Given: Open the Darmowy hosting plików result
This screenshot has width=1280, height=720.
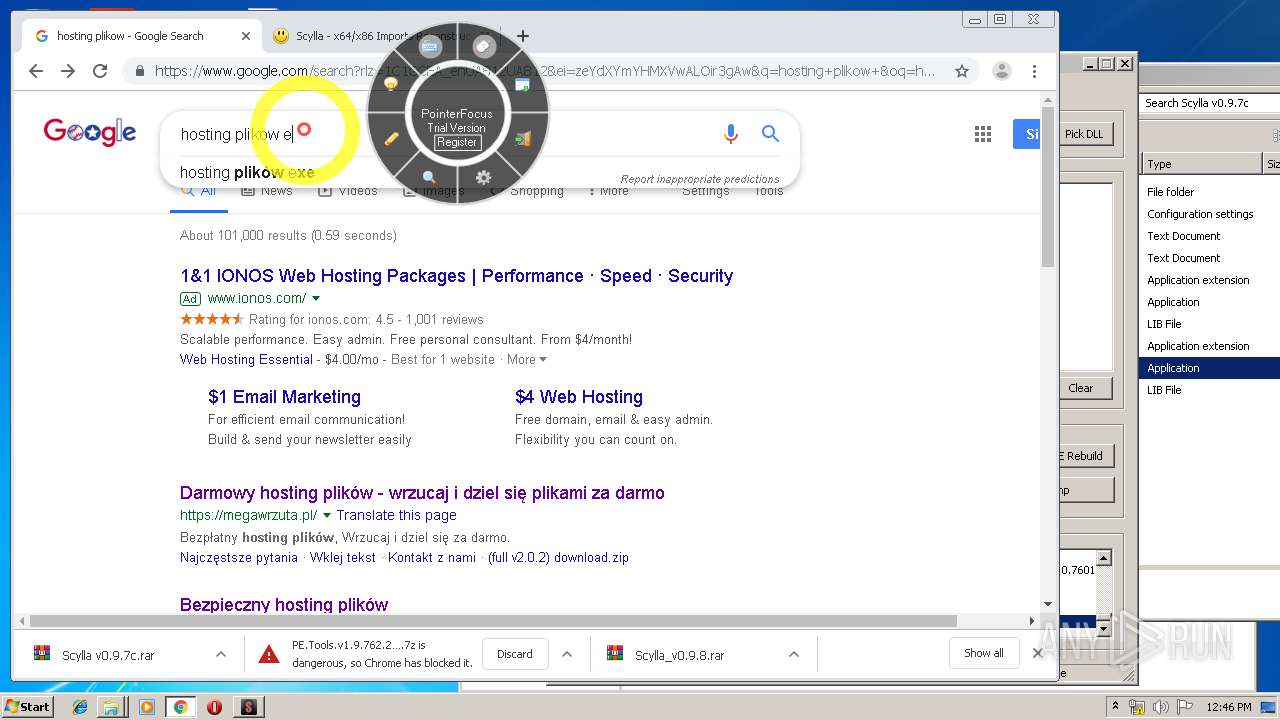Looking at the screenshot, I should 422,493.
